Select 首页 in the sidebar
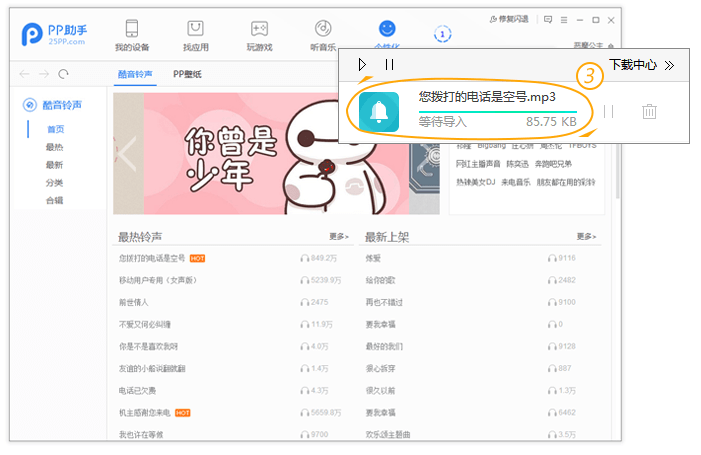 coord(55,129)
